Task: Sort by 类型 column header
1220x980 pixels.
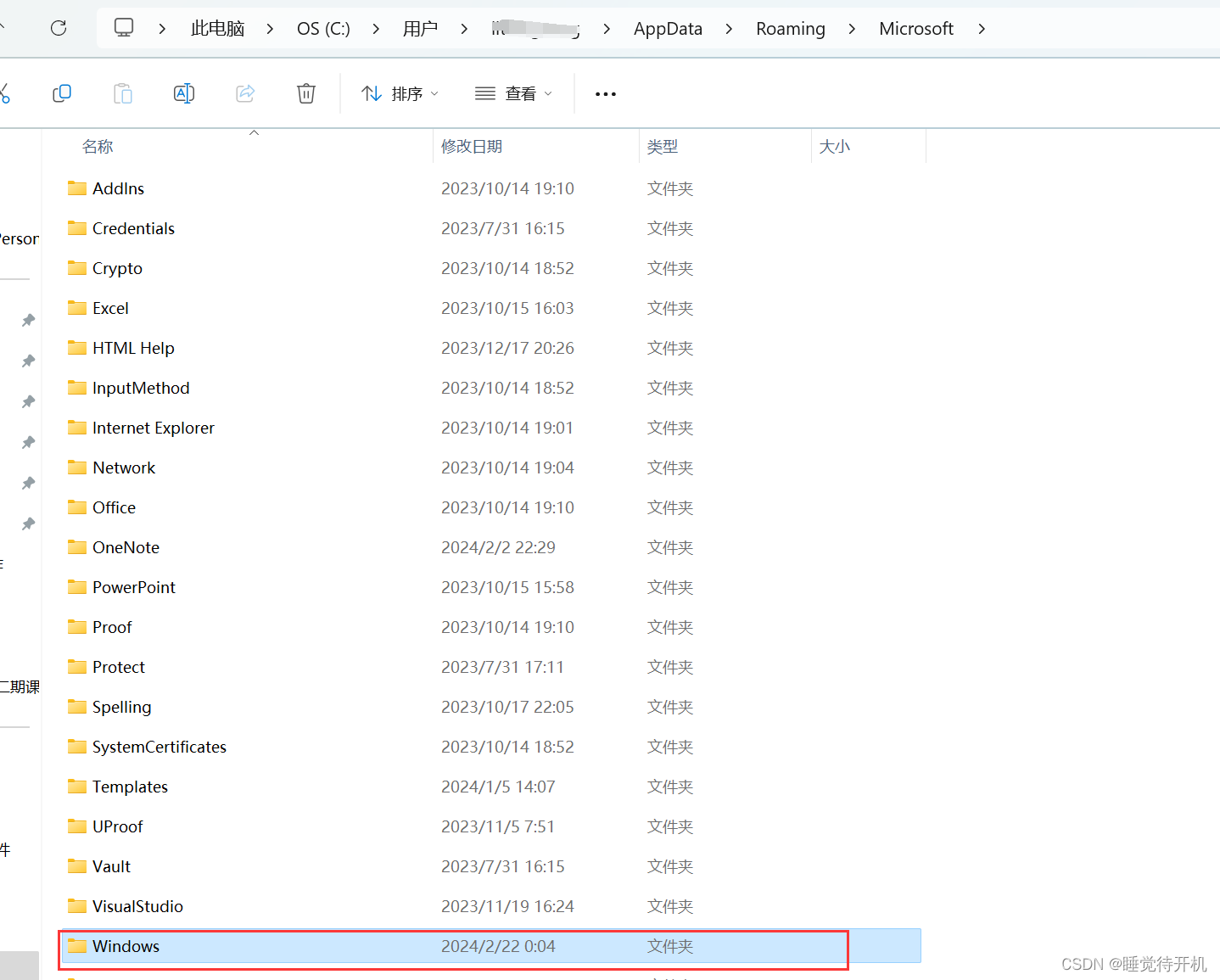Action: click(663, 147)
